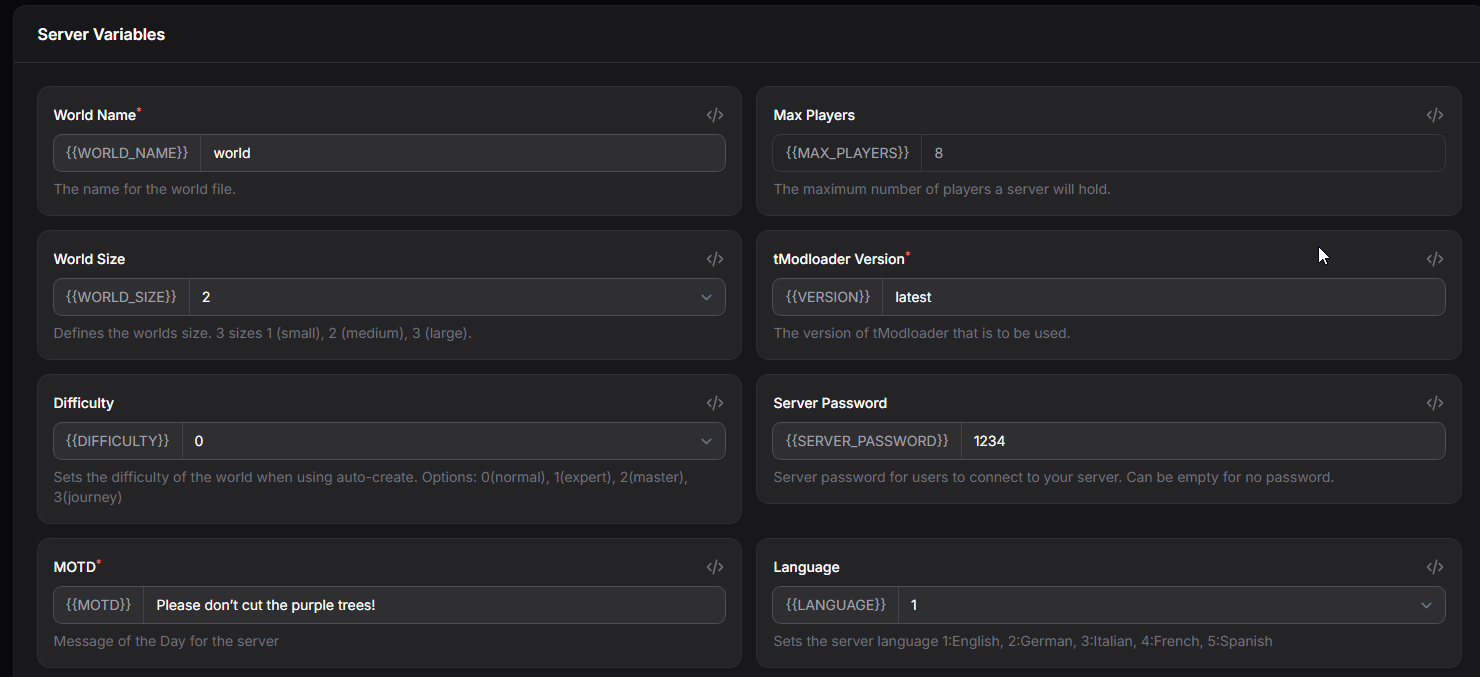Click the code icon on Difficulty card

(x=714, y=403)
